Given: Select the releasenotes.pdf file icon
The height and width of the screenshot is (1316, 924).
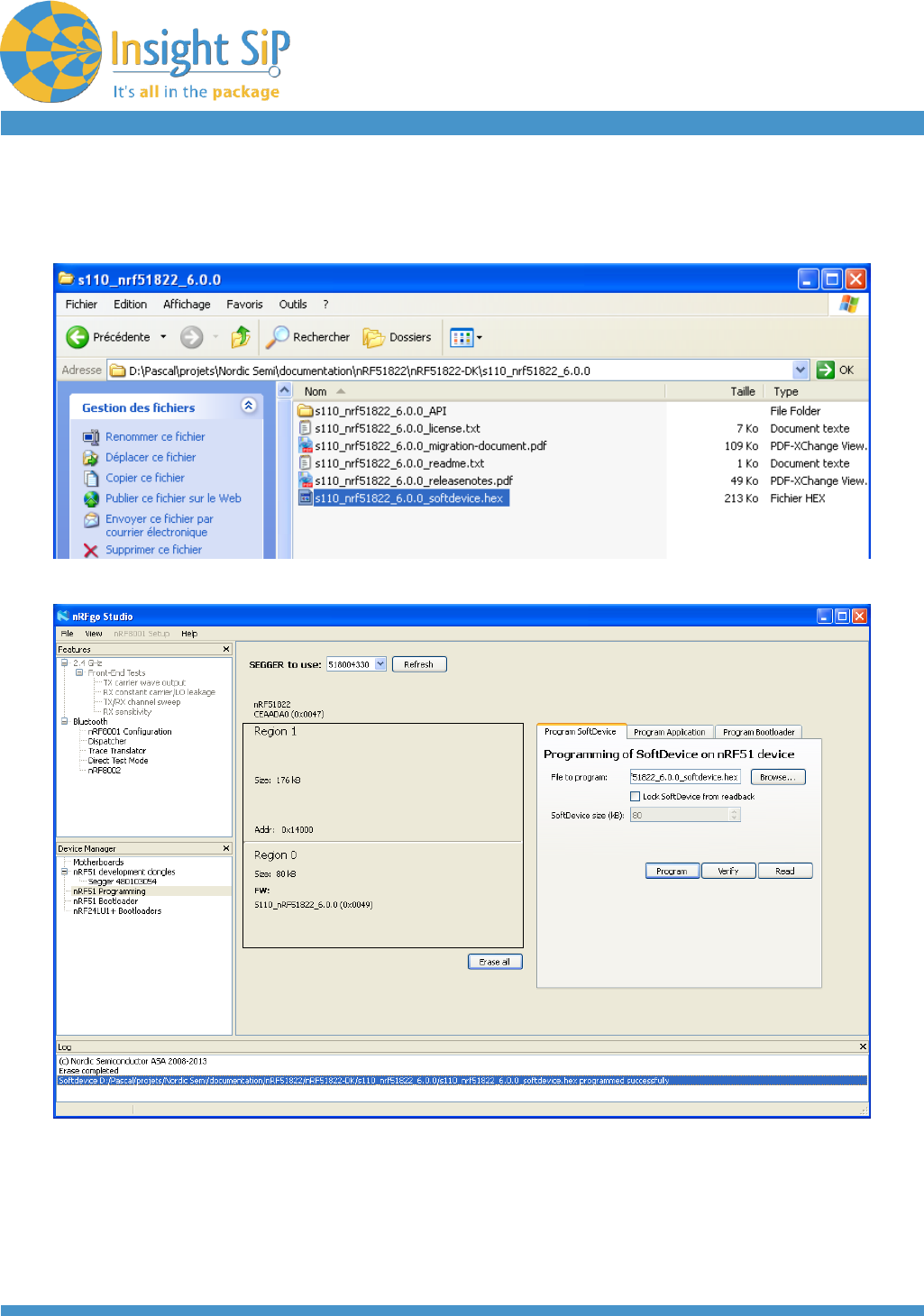Looking at the screenshot, I should click(x=306, y=481).
